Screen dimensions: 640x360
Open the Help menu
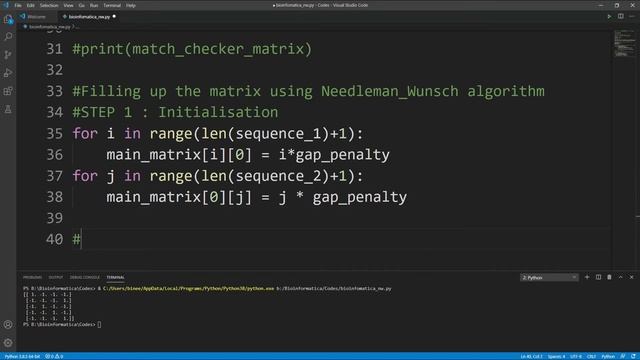131,5
